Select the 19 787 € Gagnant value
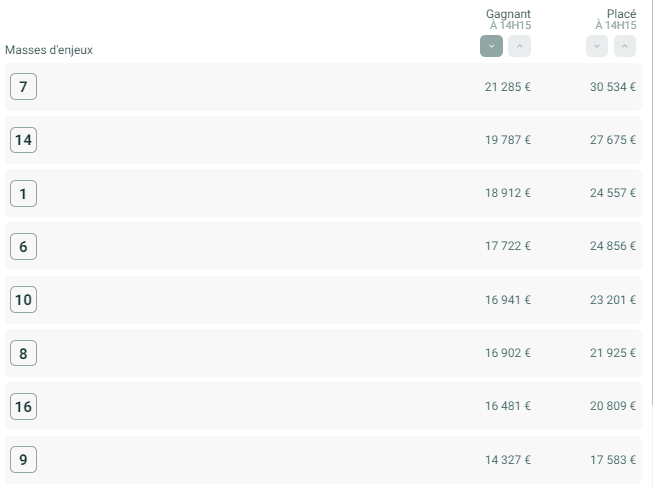The image size is (653, 489). 508,140
